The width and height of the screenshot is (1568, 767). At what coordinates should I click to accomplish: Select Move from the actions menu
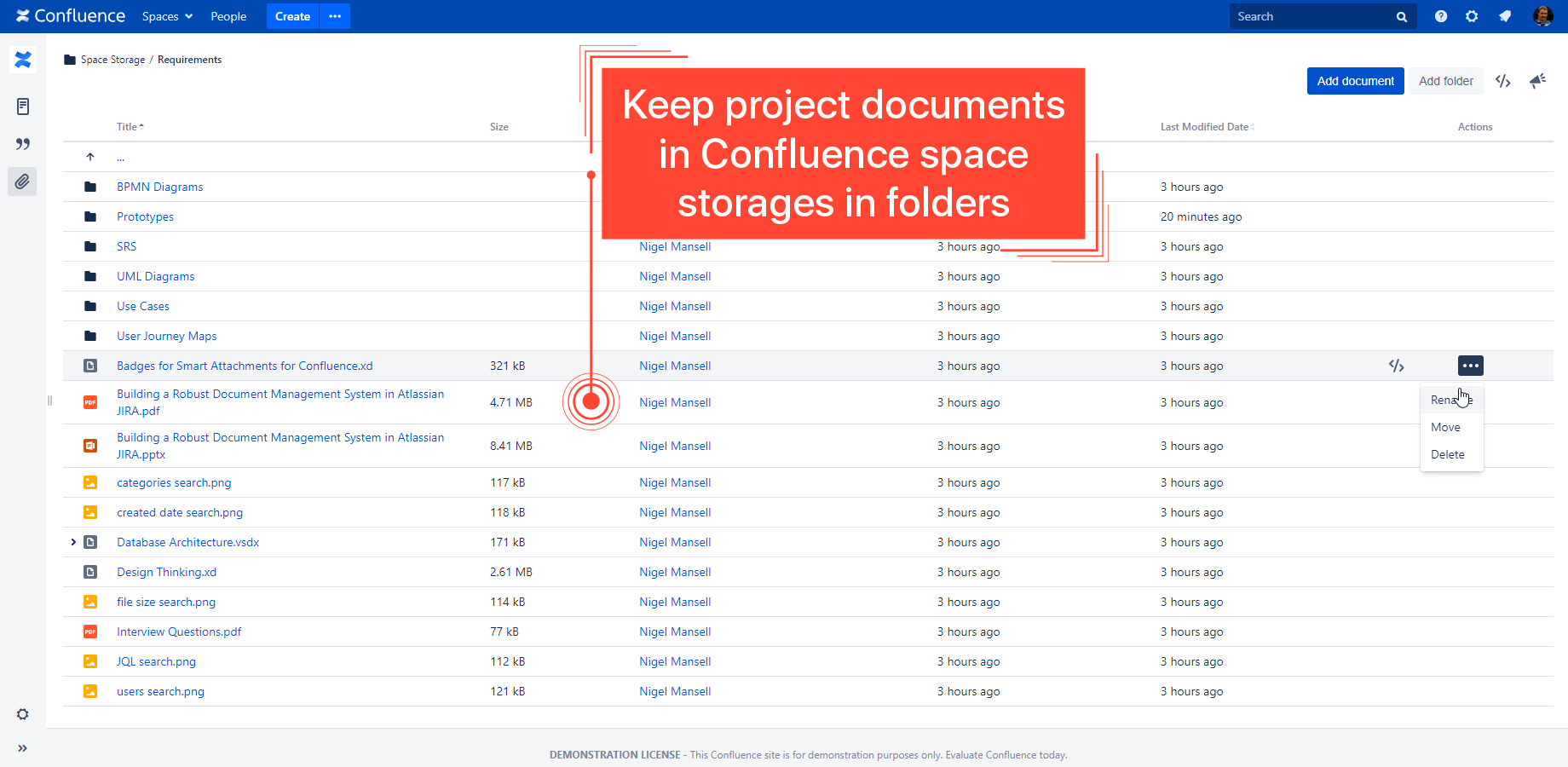[x=1451, y=427]
